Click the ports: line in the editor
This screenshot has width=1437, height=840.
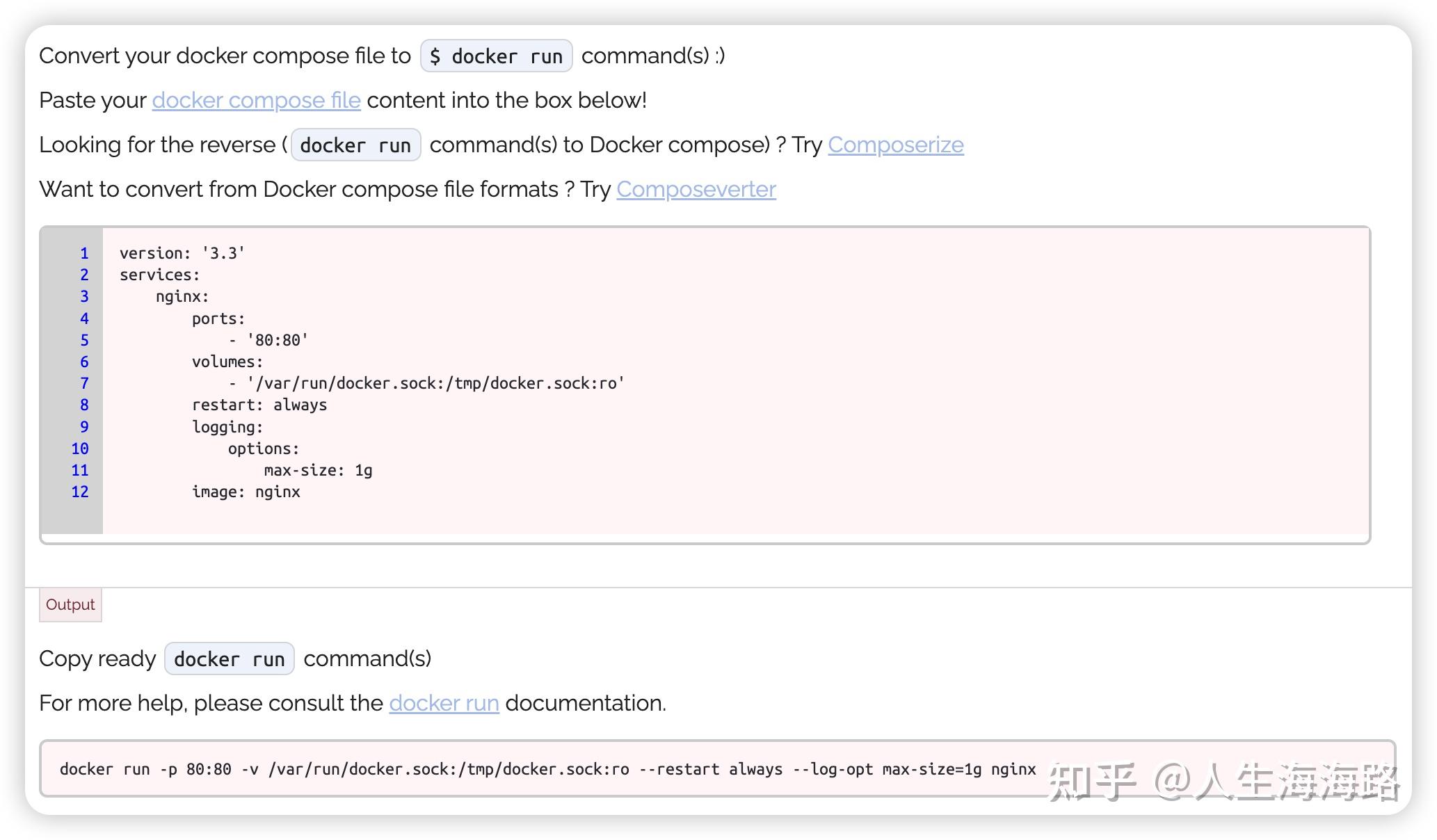click(218, 318)
